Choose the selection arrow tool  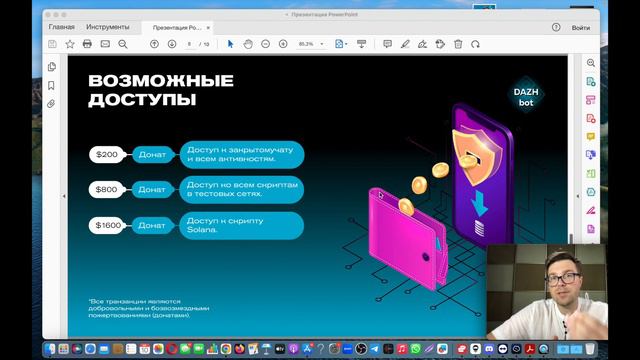230,44
